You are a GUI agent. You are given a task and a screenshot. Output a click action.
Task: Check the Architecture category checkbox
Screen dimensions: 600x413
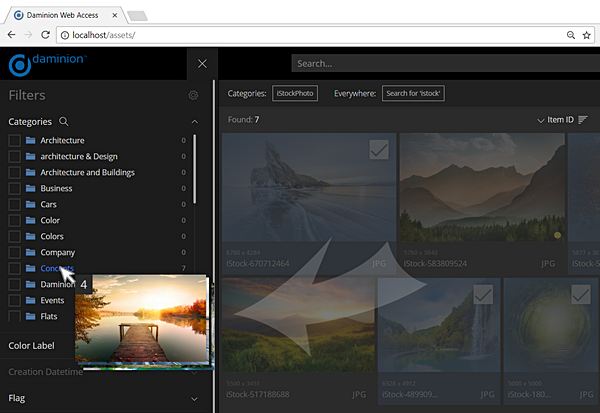click(x=15, y=140)
